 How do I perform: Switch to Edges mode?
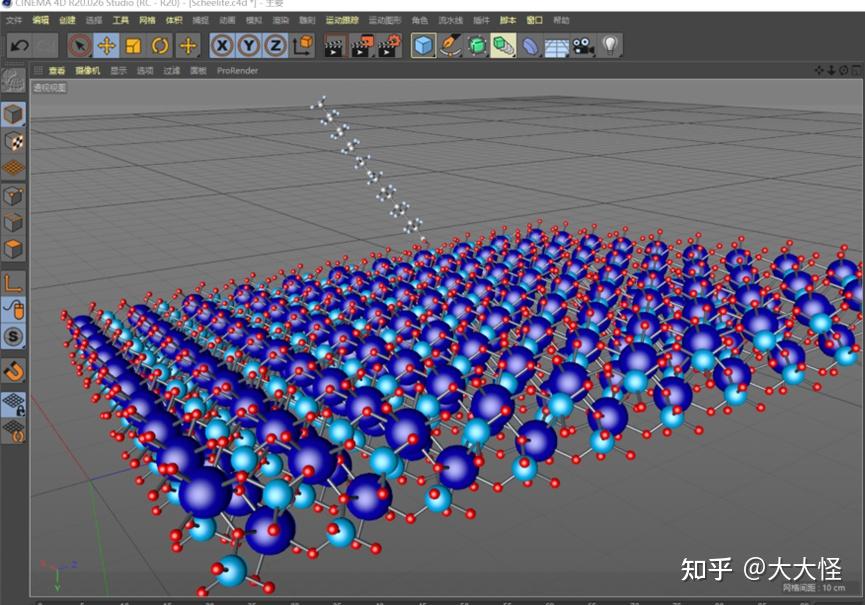click(x=13, y=222)
